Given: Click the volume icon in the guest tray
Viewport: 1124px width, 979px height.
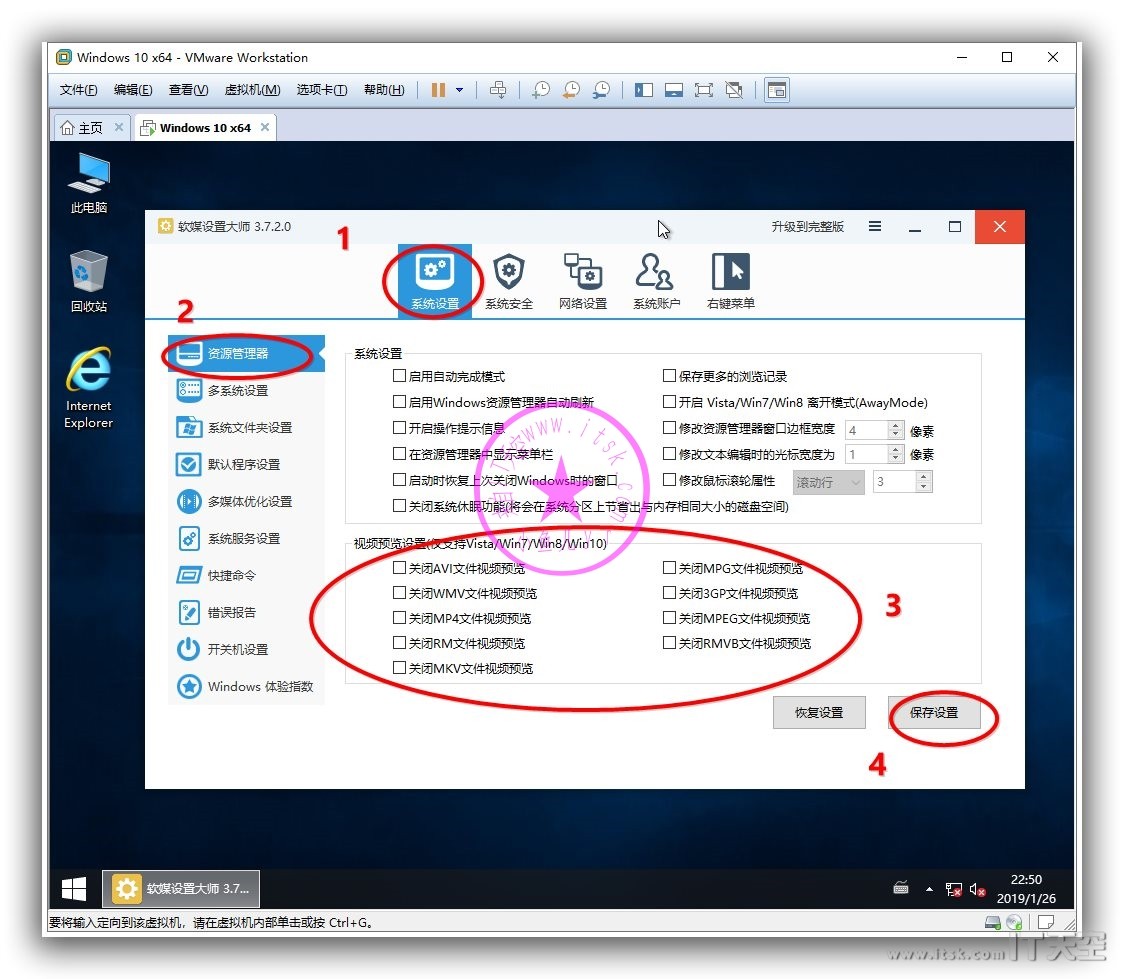Looking at the screenshot, I should click(977, 889).
